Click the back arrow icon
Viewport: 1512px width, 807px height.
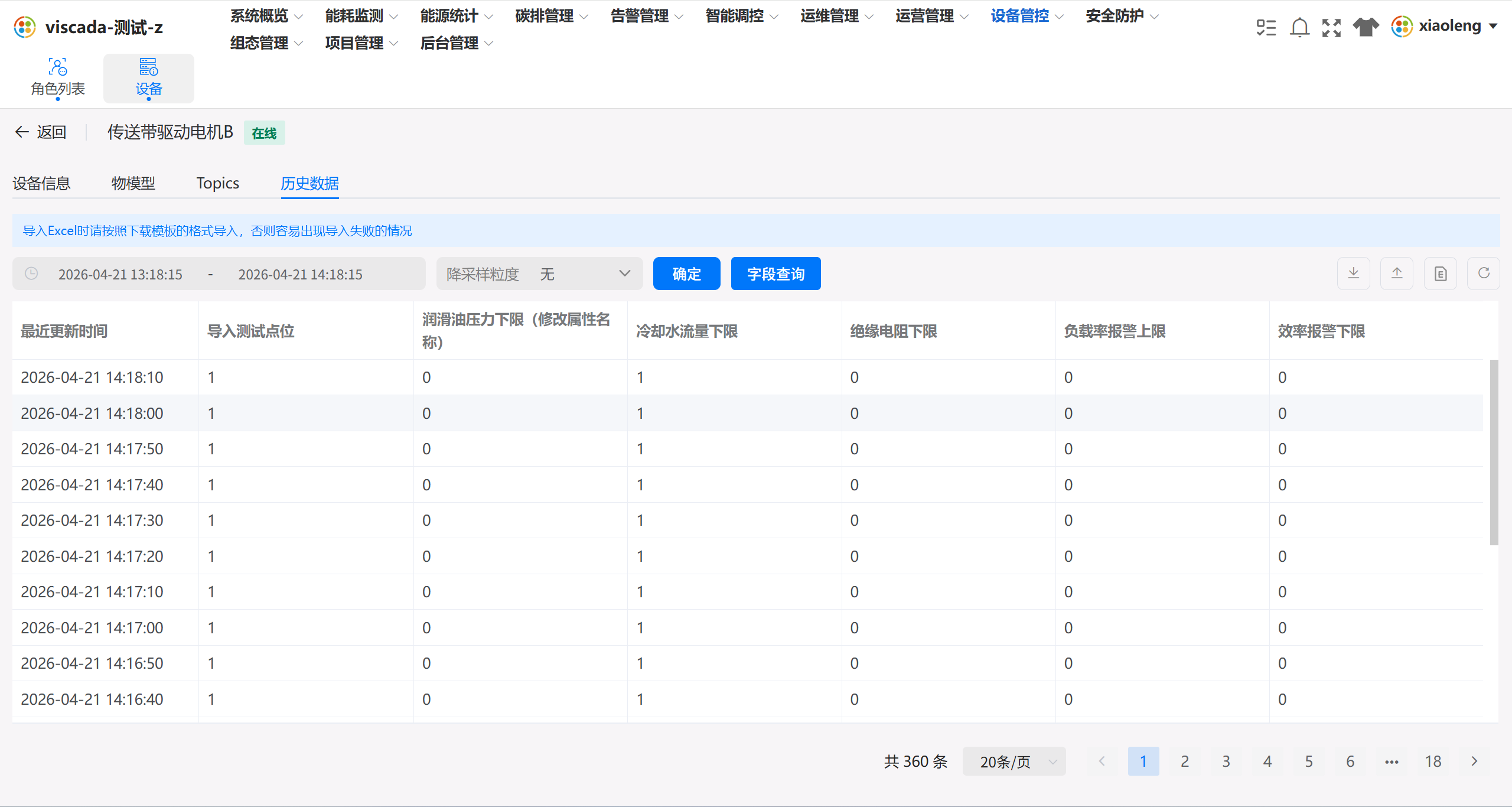22,132
